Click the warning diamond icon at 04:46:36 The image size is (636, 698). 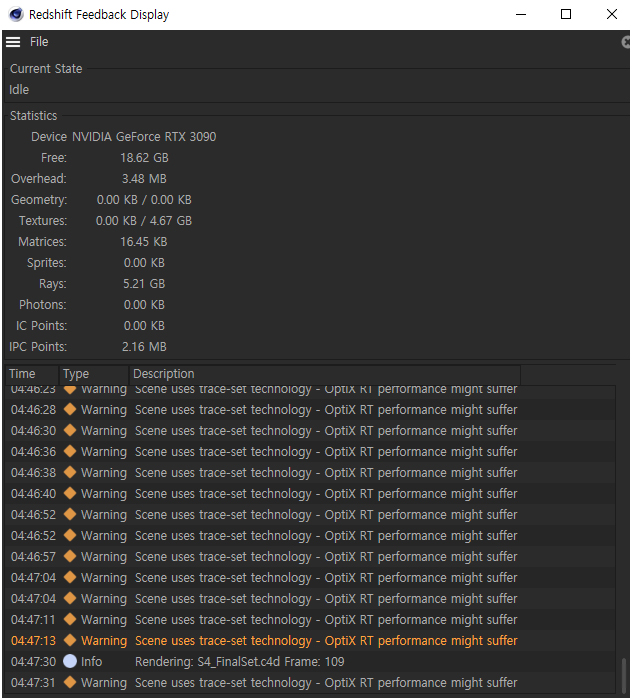[x=70, y=451]
